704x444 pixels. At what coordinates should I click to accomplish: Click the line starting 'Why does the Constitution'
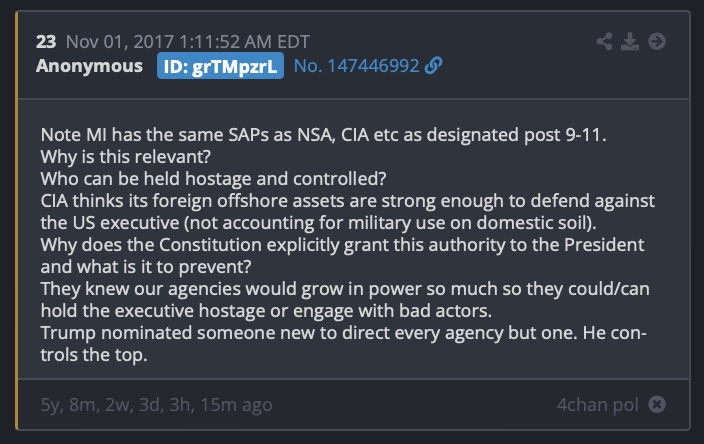coord(342,245)
